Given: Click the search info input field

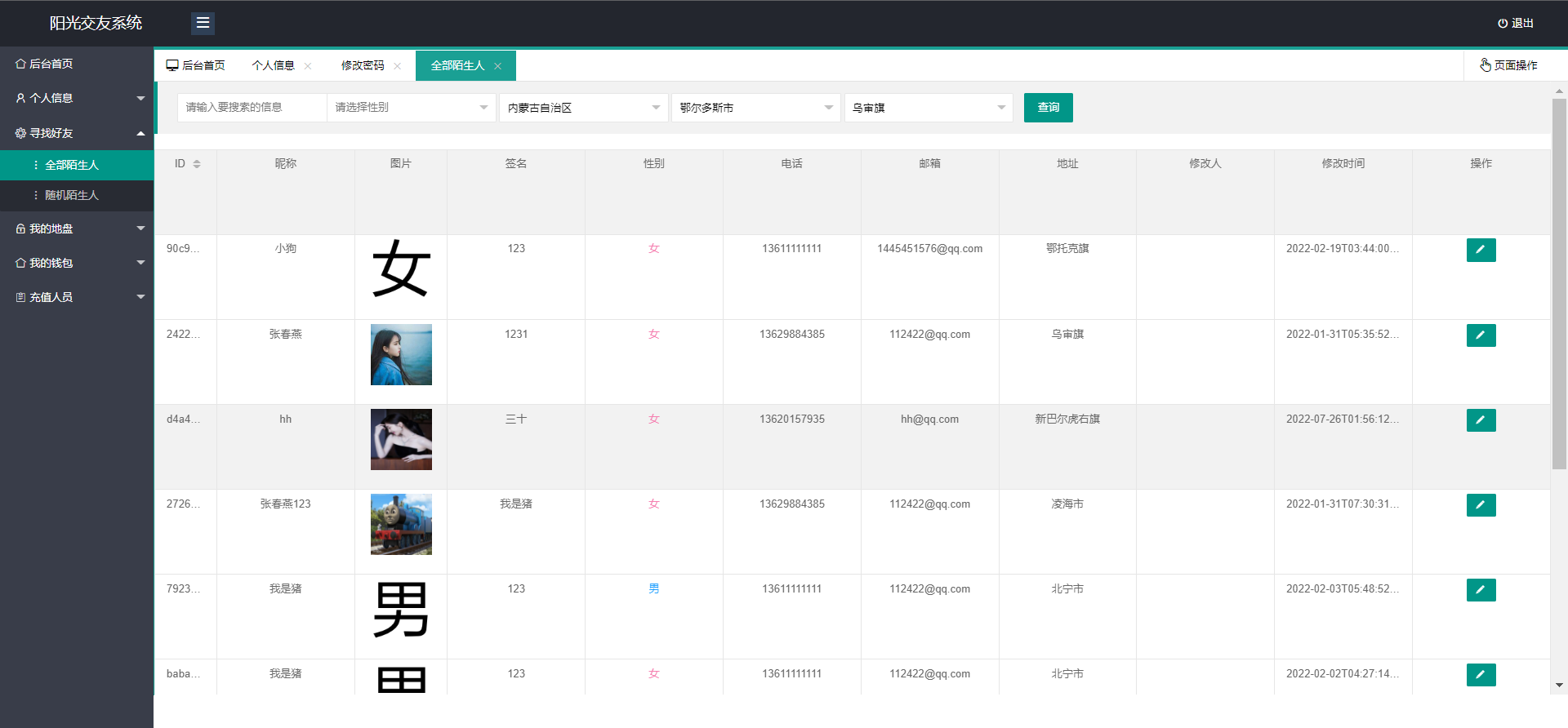Looking at the screenshot, I should [252, 108].
